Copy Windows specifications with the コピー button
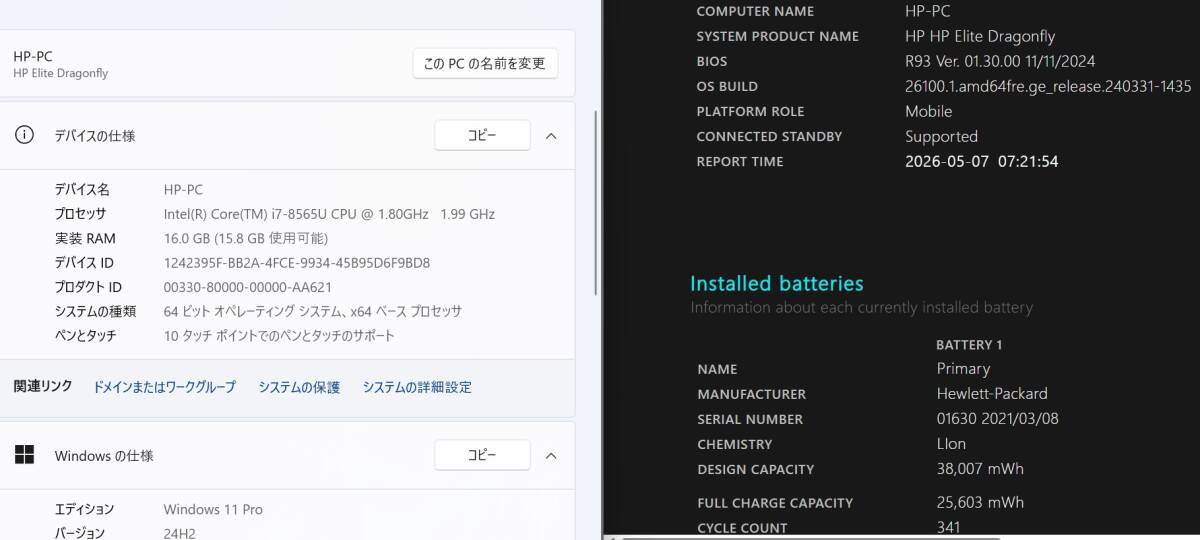Viewport: 1200px width, 540px height. point(481,455)
